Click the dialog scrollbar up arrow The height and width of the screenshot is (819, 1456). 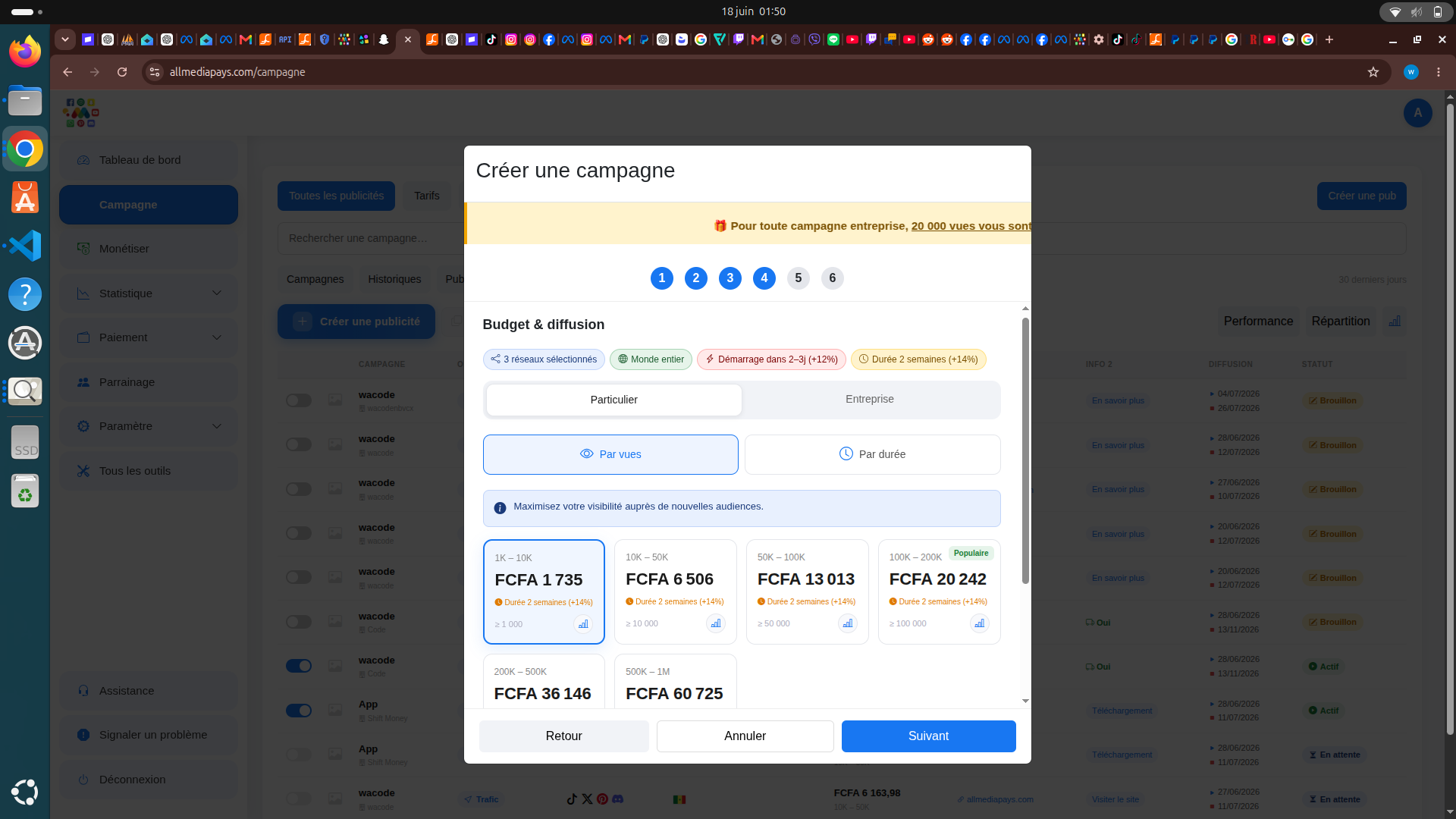pyautogui.click(x=1025, y=308)
